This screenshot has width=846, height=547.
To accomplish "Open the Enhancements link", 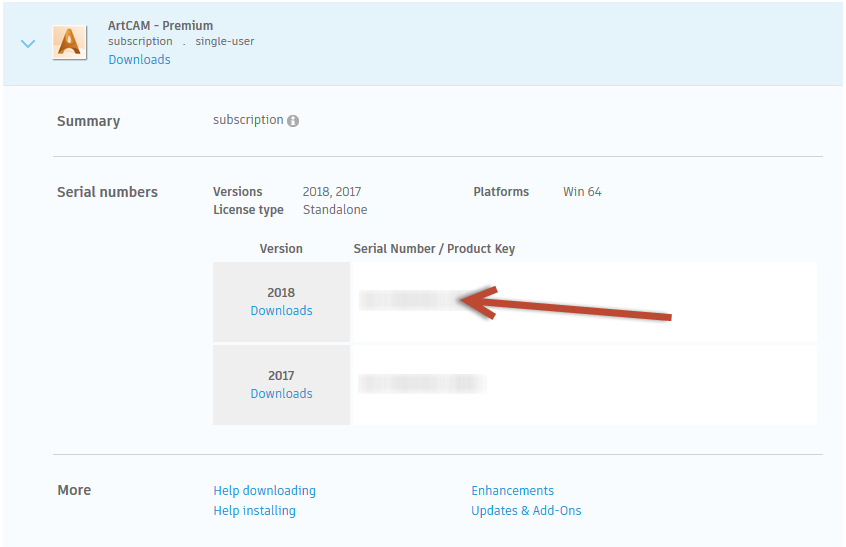I will (x=513, y=491).
